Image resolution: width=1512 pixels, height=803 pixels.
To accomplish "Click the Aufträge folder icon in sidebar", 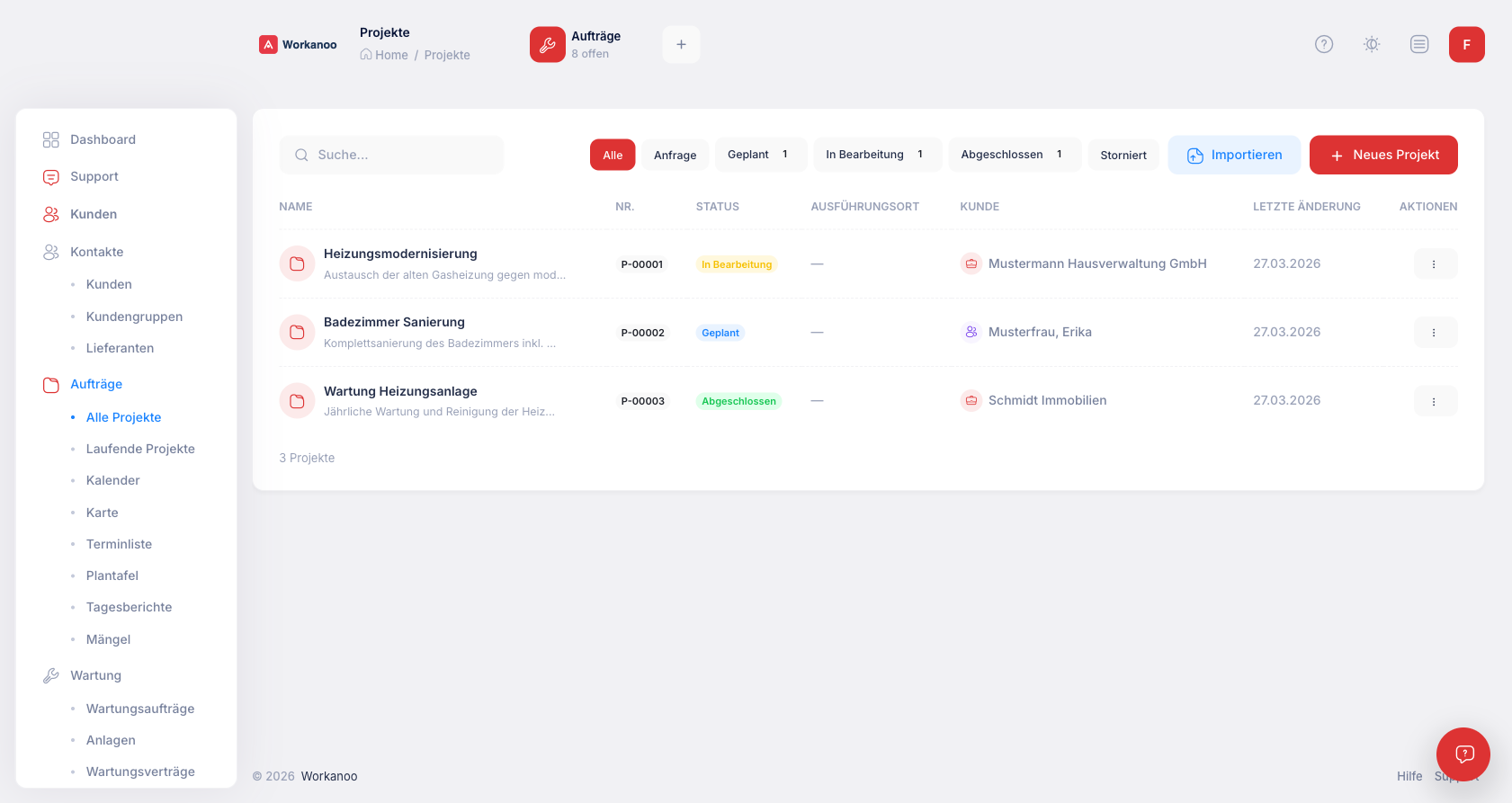I will [51, 385].
